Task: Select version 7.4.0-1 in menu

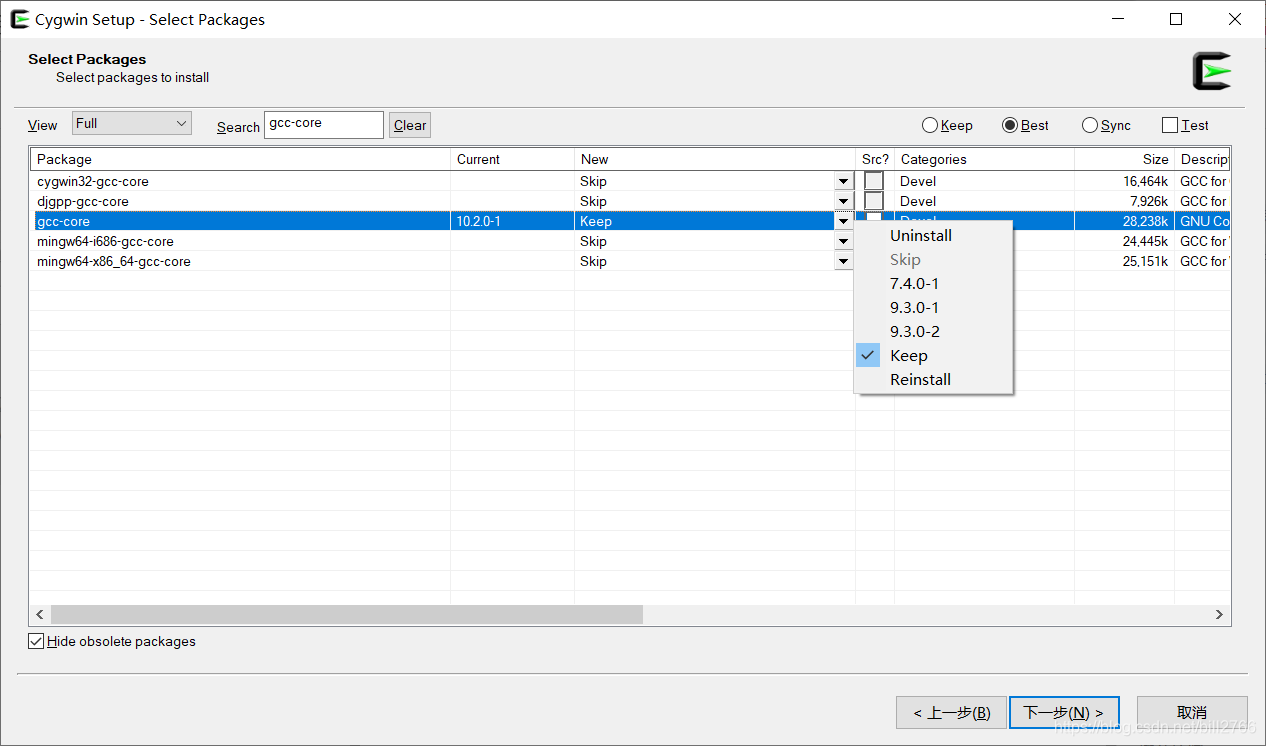Action: pos(933,284)
